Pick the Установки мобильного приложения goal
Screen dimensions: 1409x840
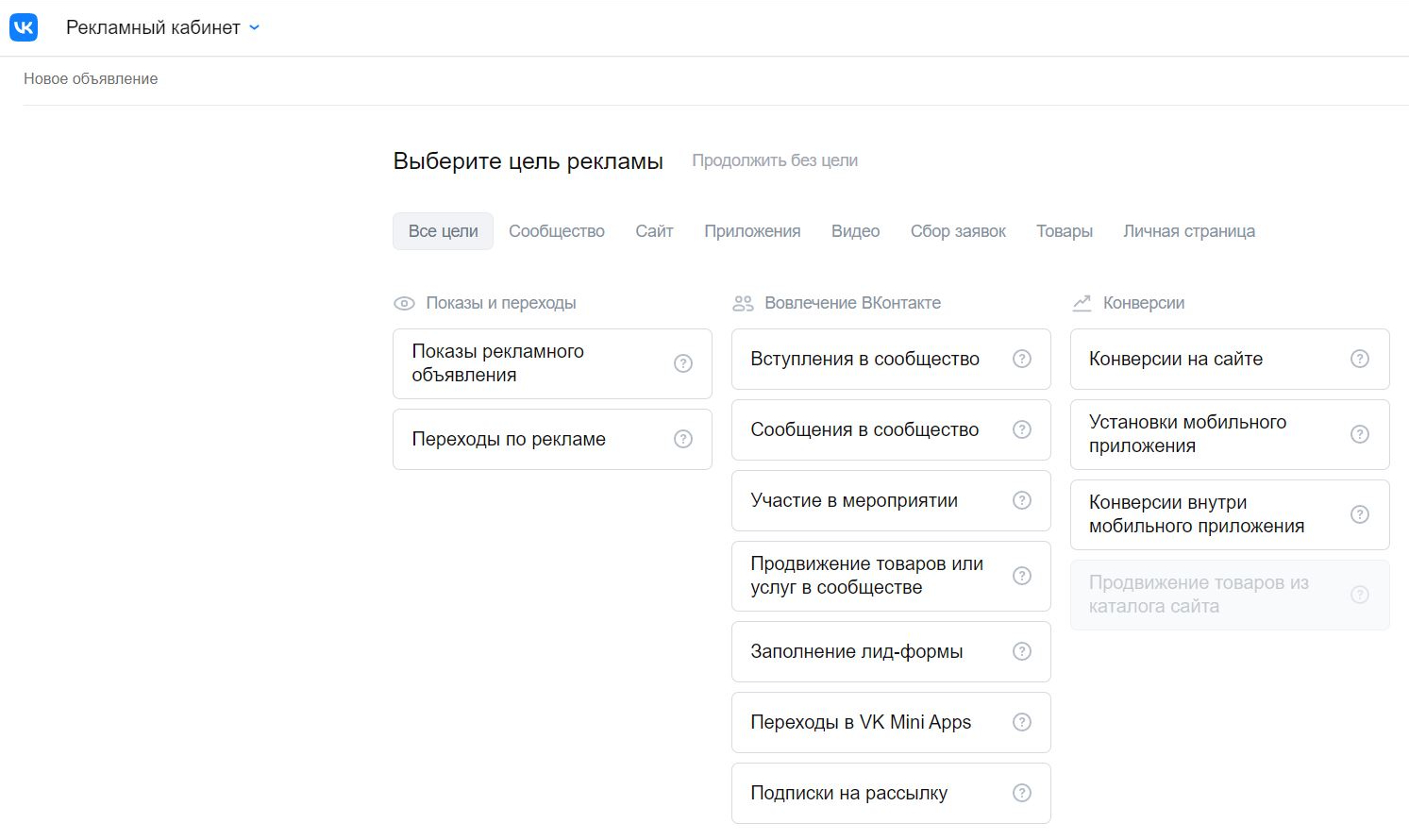1230,434
